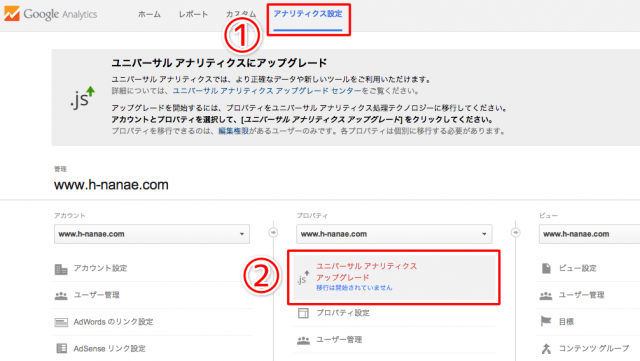
Task: Click the ユニバーサル アナリティクスにアップグレード heading
Action: pos(219,63)
